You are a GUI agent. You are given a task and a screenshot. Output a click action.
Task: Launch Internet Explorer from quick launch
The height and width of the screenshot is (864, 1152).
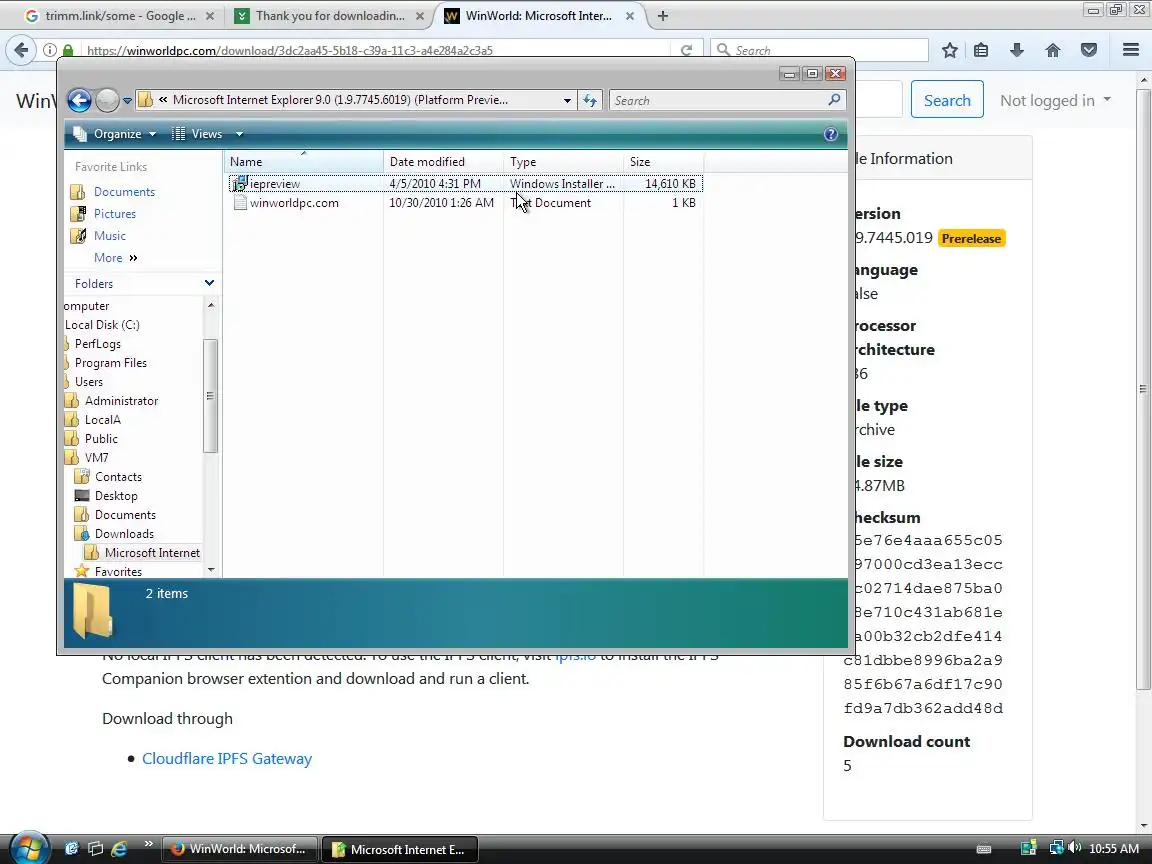click(x=119, y=849)
